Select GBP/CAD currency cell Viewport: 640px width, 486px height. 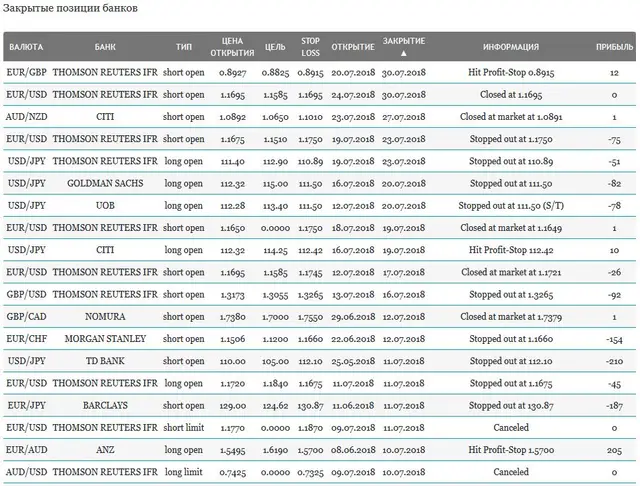pos(27,317)
